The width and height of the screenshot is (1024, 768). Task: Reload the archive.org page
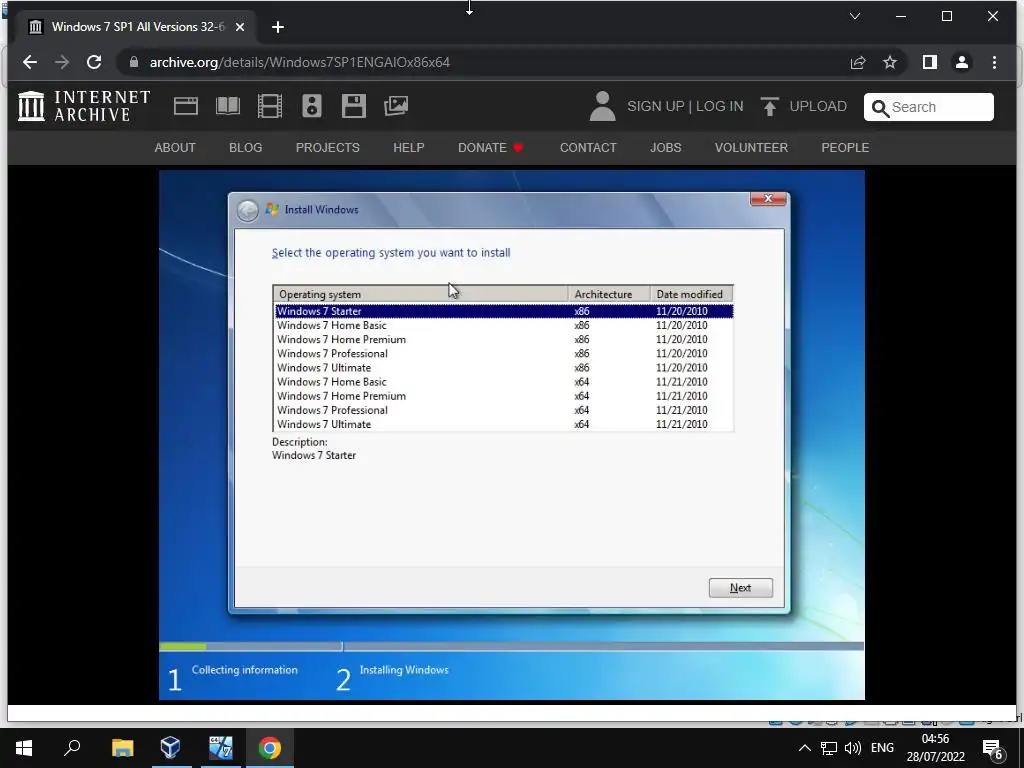coord(94,62)
